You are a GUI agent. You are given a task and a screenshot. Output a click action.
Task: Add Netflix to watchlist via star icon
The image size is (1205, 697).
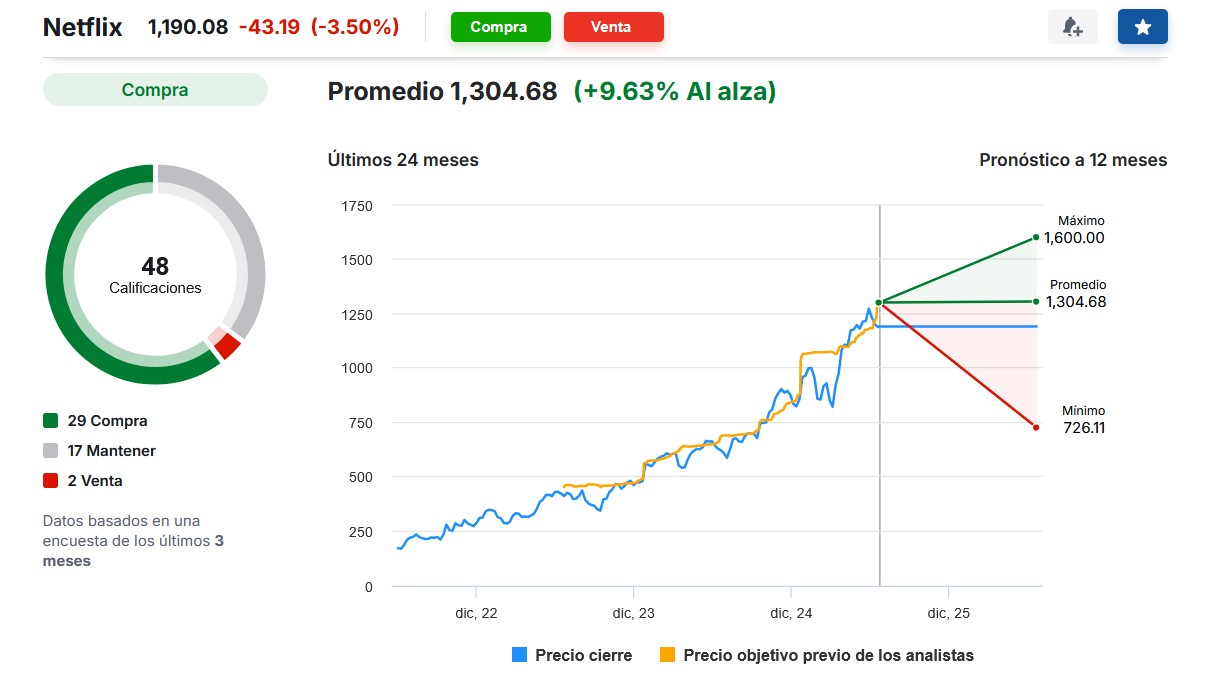coord(1142,27)
